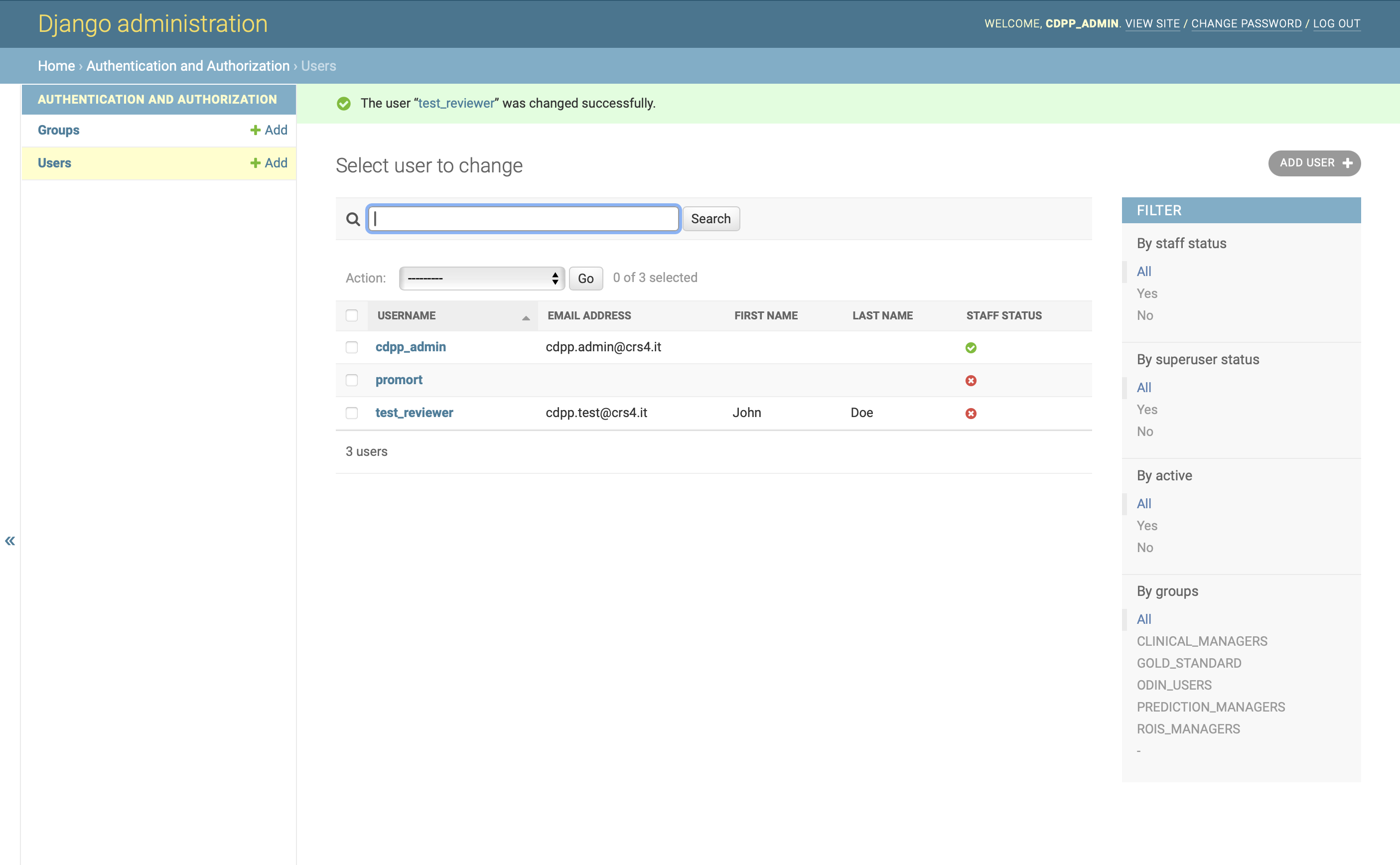Screen dimensions: 1400x865
Task: Sort by Last Name column
Action: pyautogui.click(x=882, y=316)
